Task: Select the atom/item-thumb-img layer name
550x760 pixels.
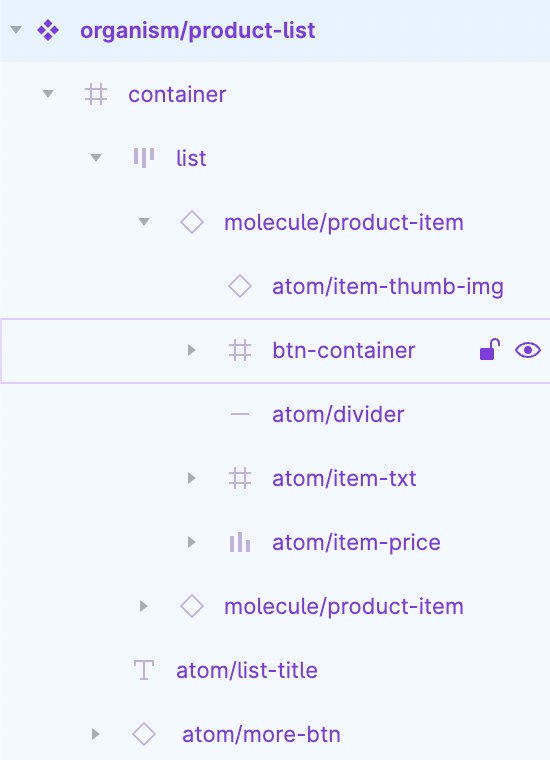Action: [x=388, y=286]
